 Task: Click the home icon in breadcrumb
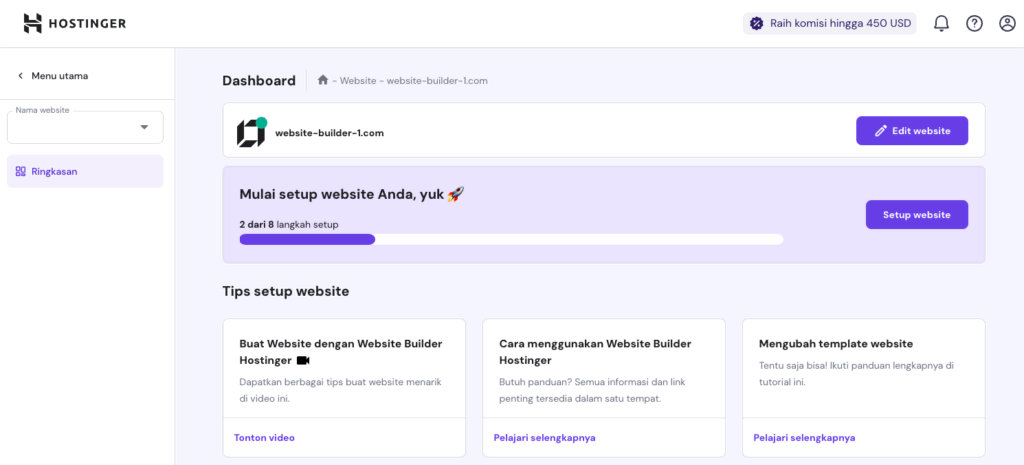pyautogui.click(x=323, y=80)
